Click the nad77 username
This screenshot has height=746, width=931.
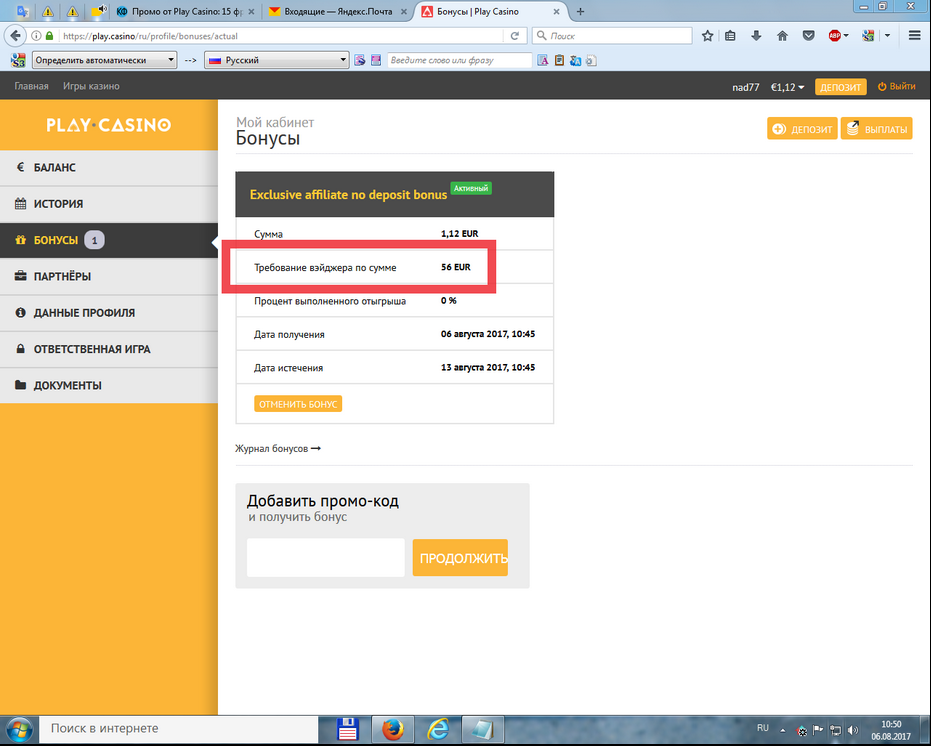pyautogui.click(x=746, y=87)
